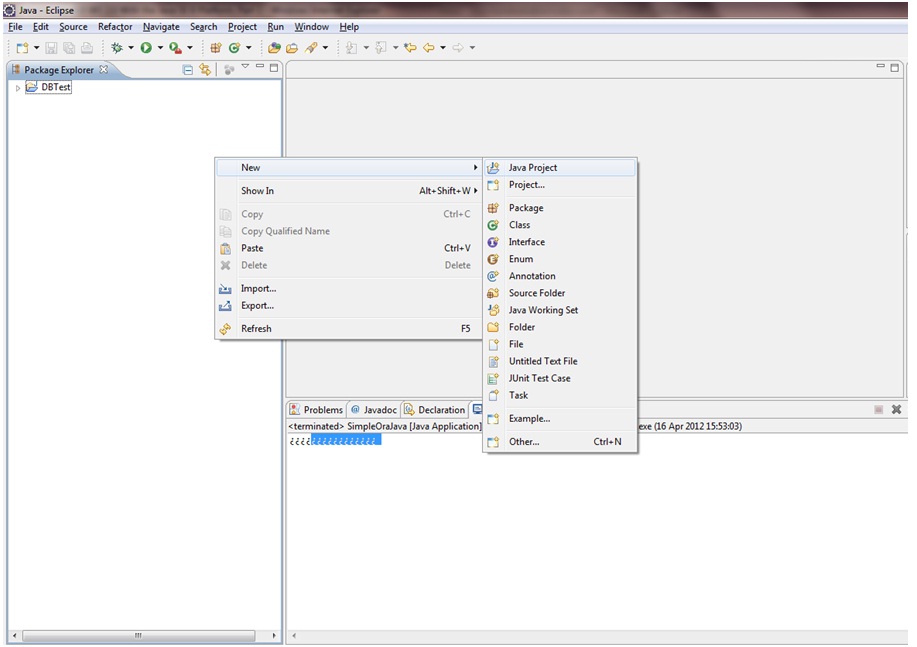This screenshot has height=647, width=917.
Task: Switch to the Javadoc tab
Action: [x=374, y=409]
